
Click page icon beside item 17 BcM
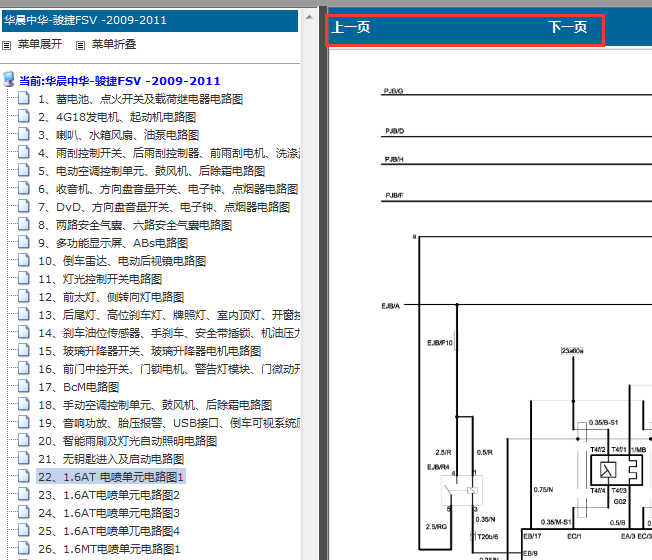click(x=24, y=386)
